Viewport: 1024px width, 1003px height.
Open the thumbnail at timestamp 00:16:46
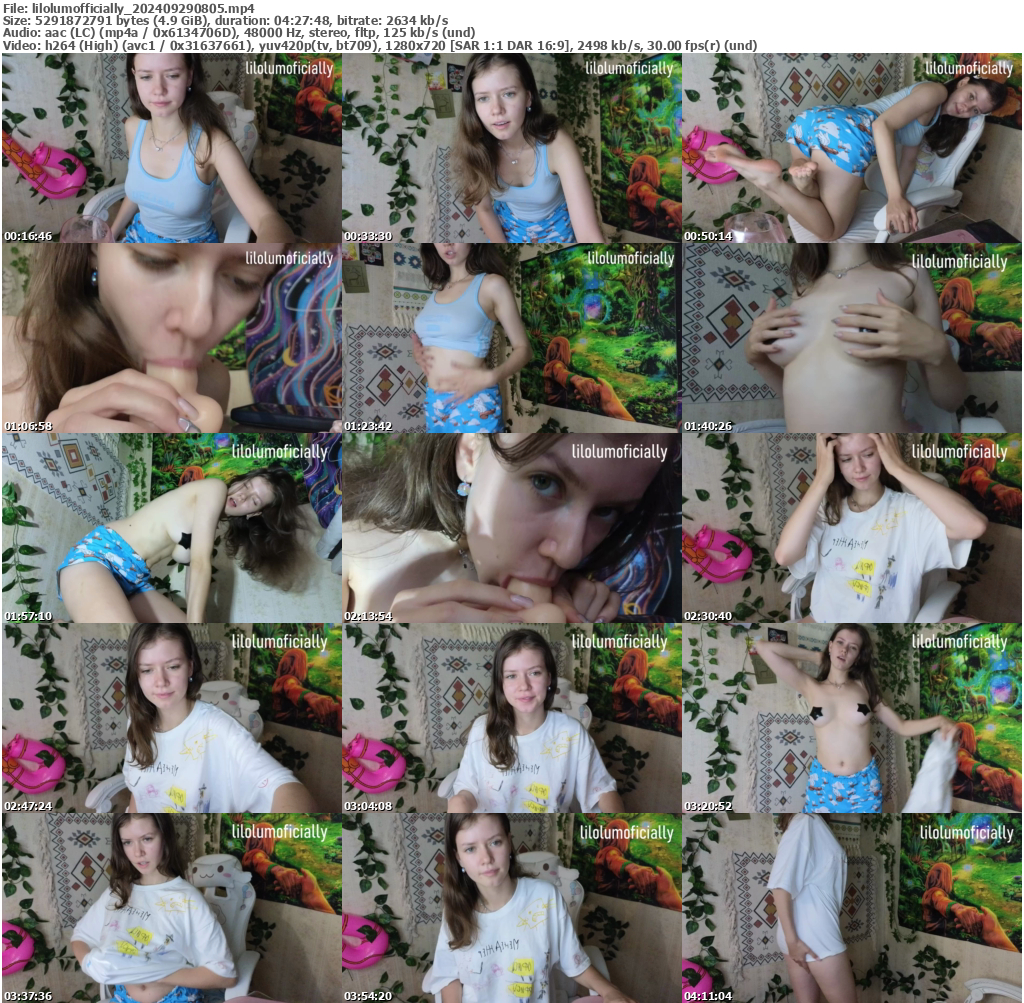coord(170,146)
